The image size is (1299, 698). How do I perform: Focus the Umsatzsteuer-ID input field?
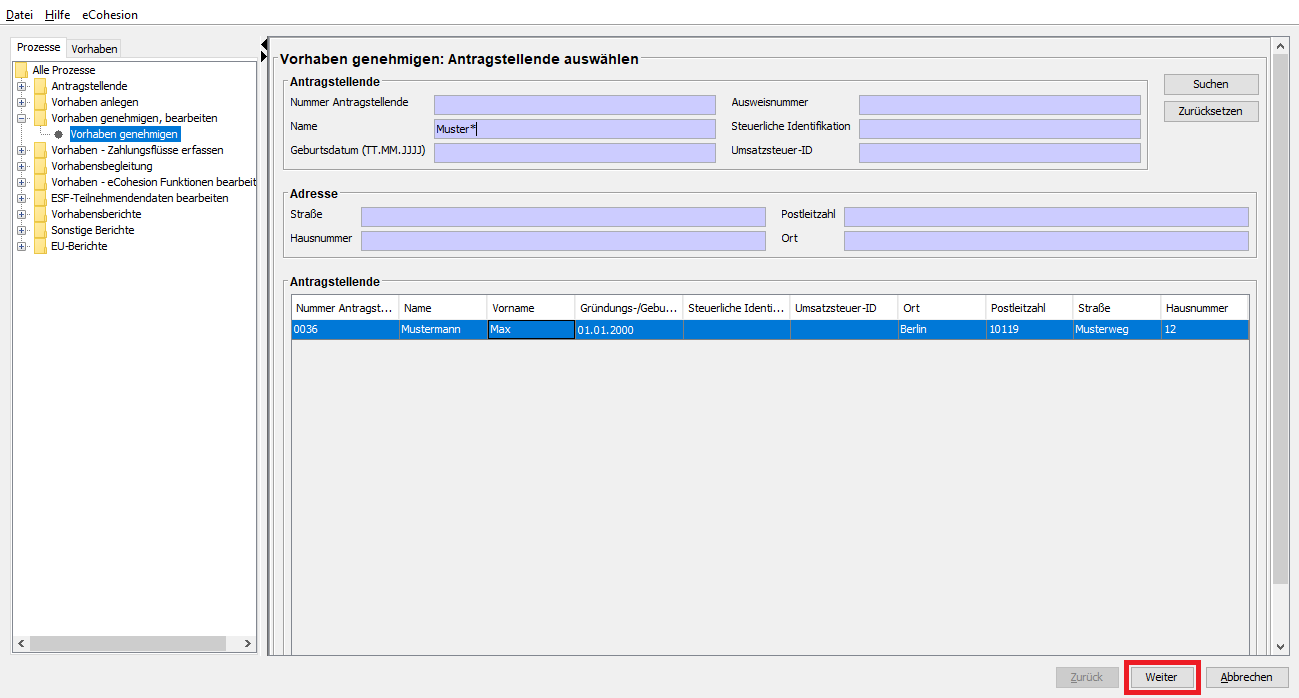1000,153
